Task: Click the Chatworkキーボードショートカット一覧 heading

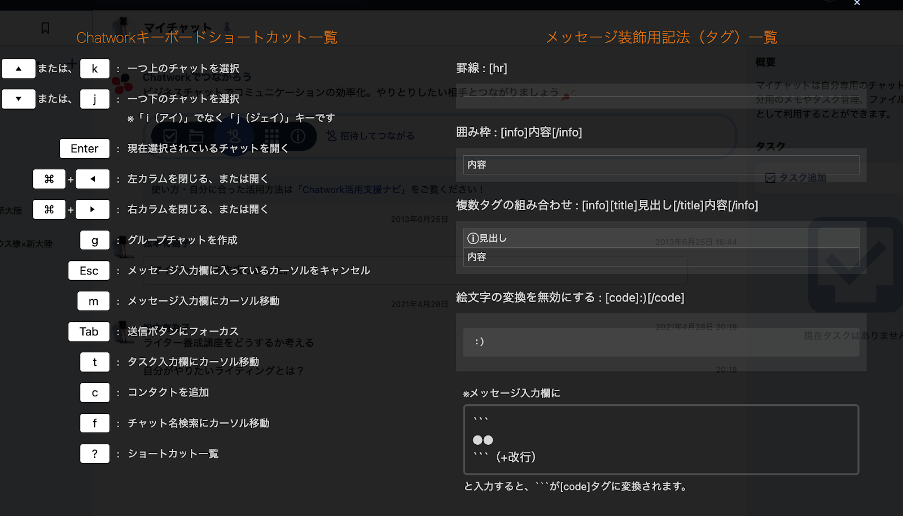Action: [x=207, y=37]
